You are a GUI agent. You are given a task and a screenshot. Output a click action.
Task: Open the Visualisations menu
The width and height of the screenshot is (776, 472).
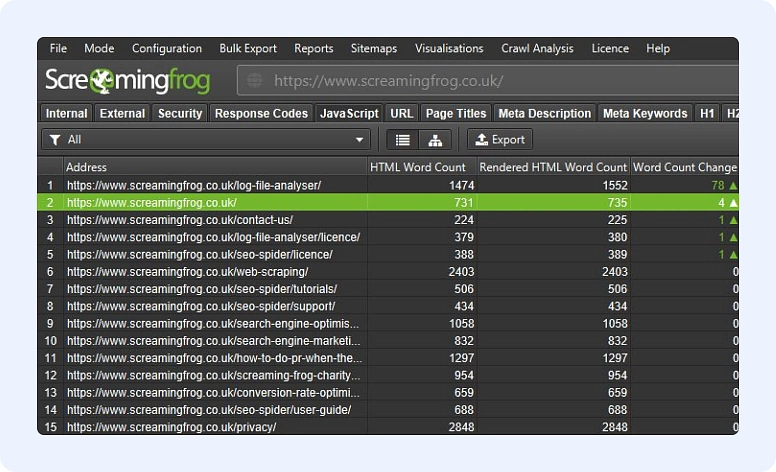449,48
